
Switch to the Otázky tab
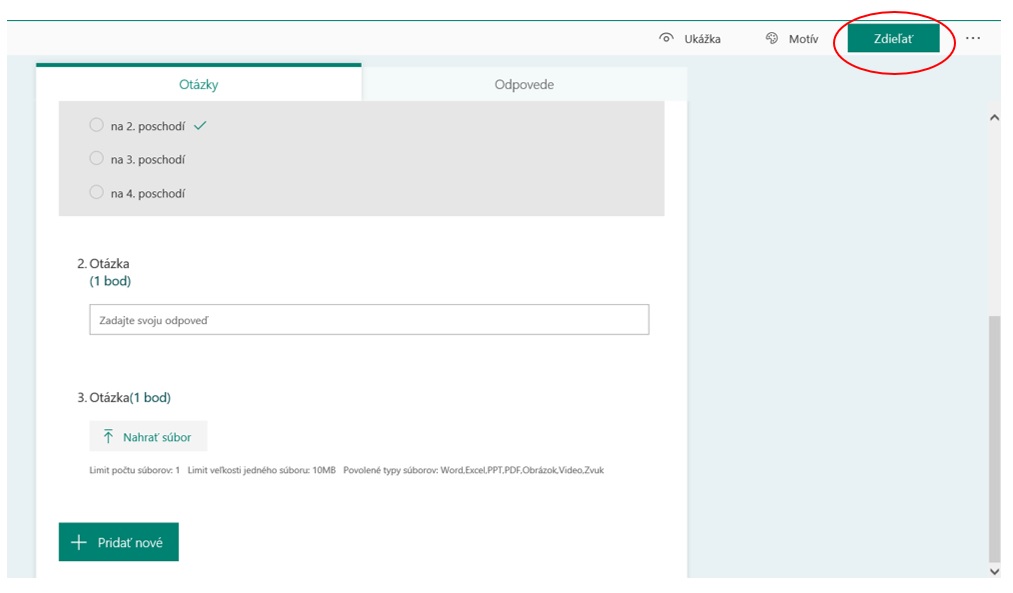click(x=198, y=85)
